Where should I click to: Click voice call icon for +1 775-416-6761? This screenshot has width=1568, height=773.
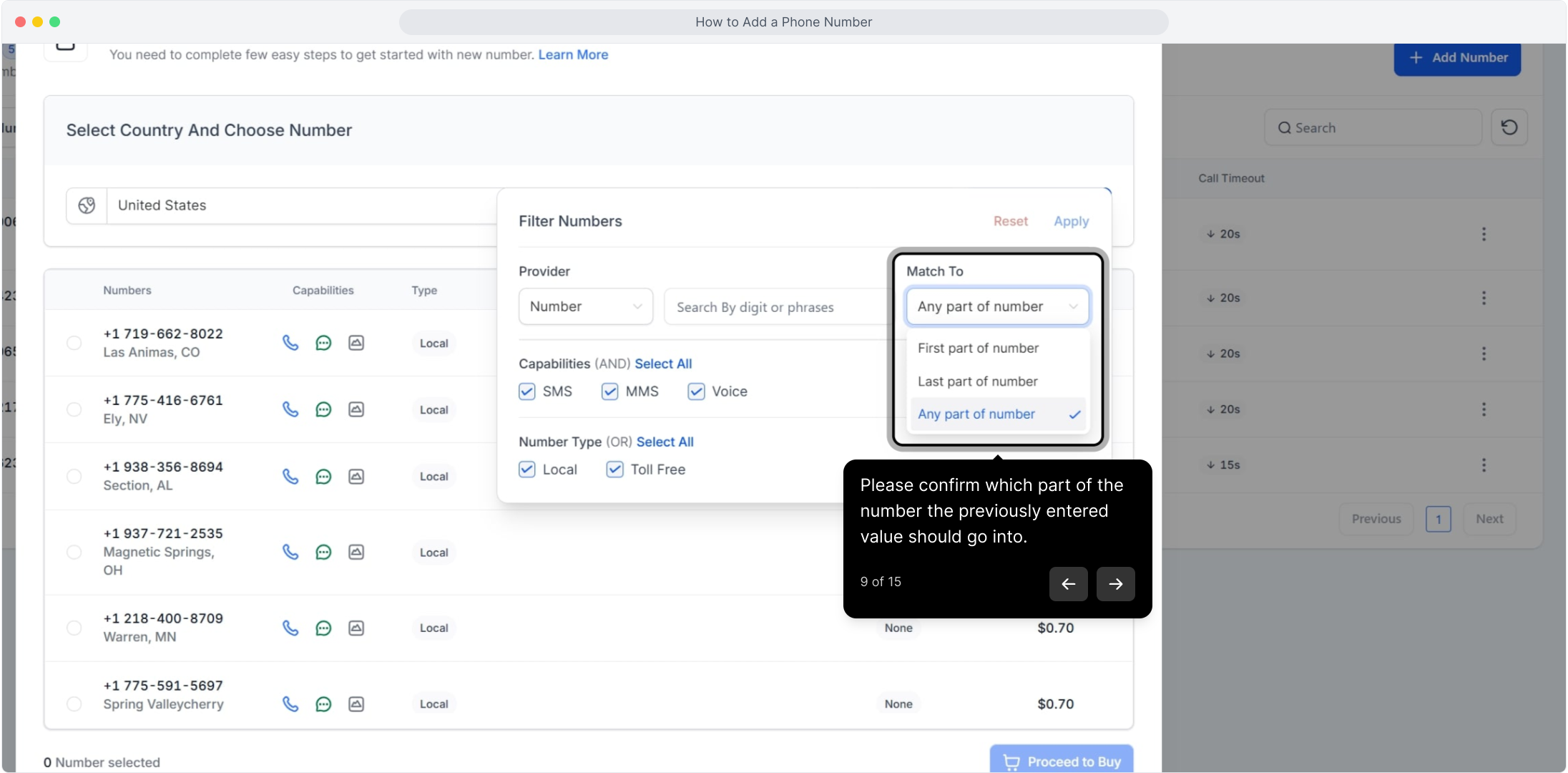click(290, 409)
